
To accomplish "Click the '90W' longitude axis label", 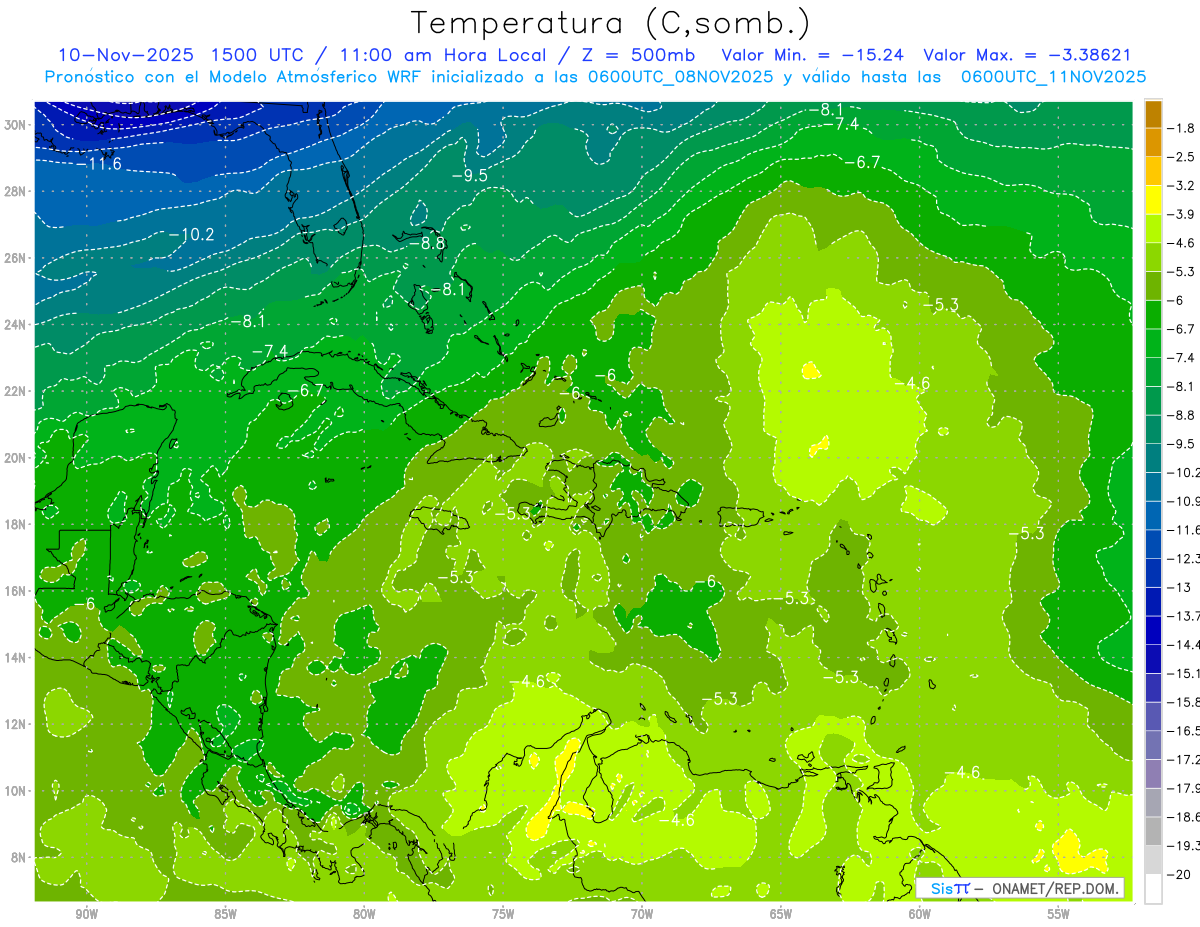I will tap(86, 914).
